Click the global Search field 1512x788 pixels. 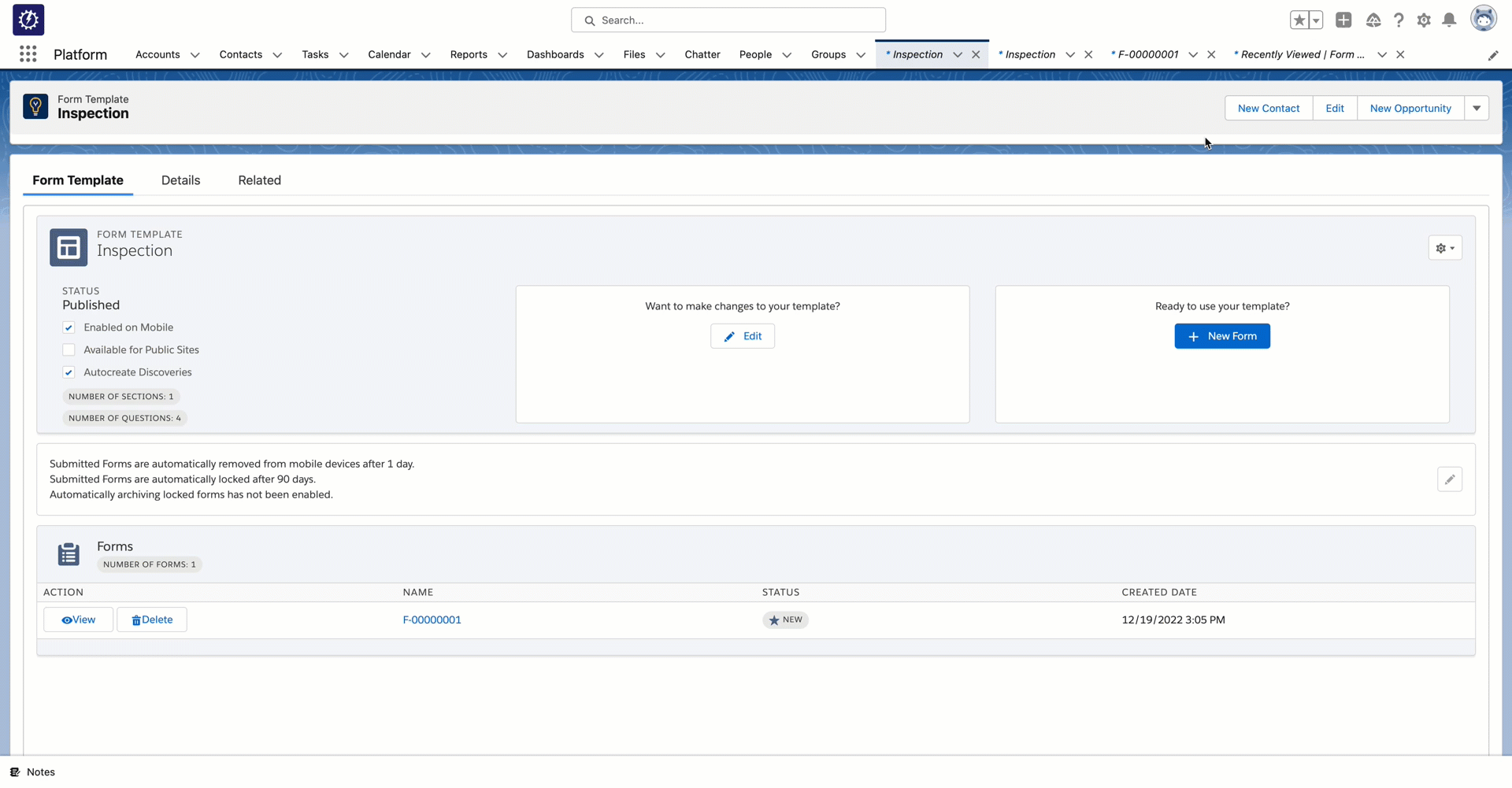728,20
